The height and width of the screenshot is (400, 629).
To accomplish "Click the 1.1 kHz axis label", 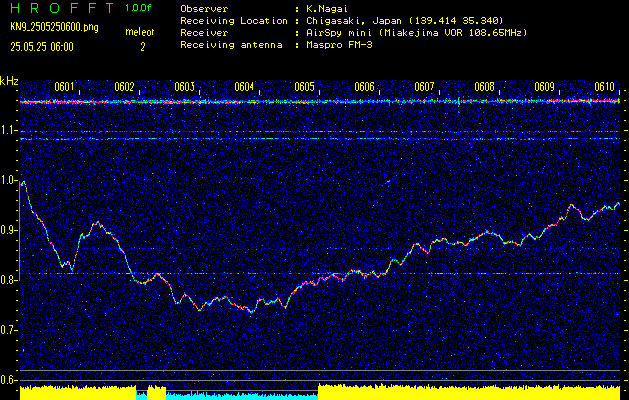I will (x=7, y=130).
